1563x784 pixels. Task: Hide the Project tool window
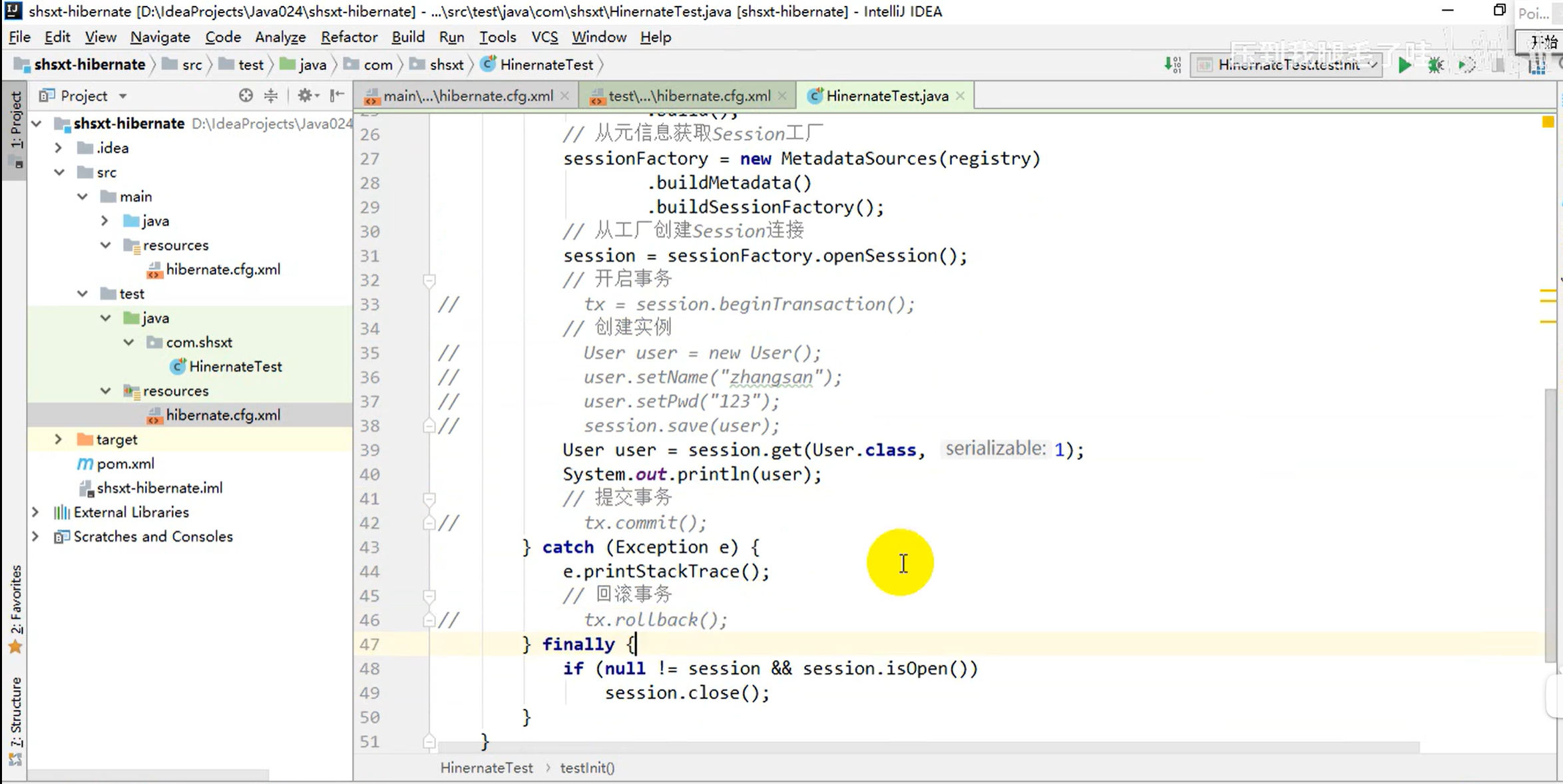tap(337, 96)
